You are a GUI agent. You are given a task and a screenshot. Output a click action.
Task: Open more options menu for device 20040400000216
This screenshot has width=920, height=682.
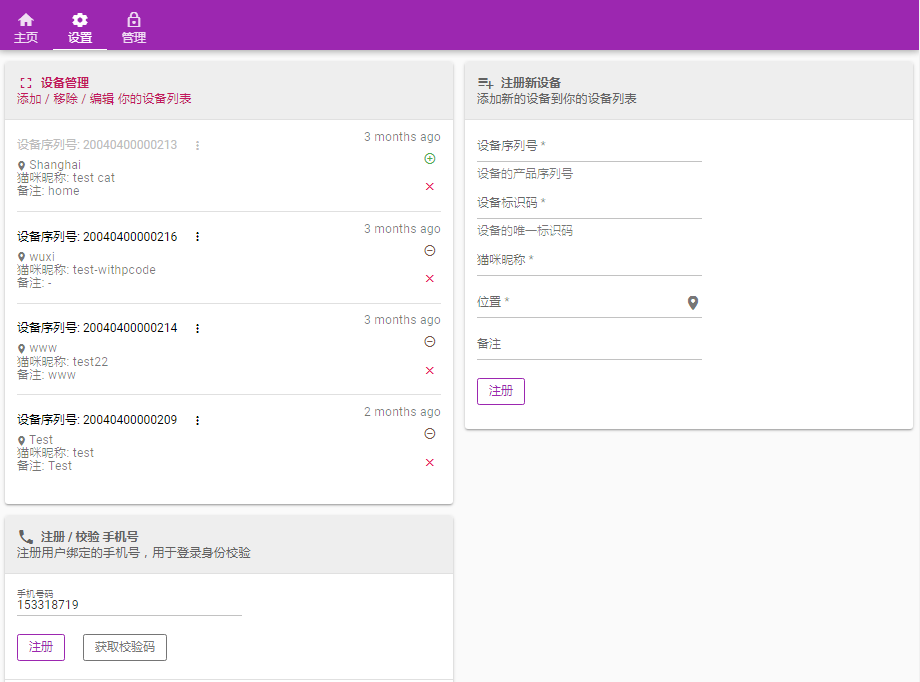197,237
